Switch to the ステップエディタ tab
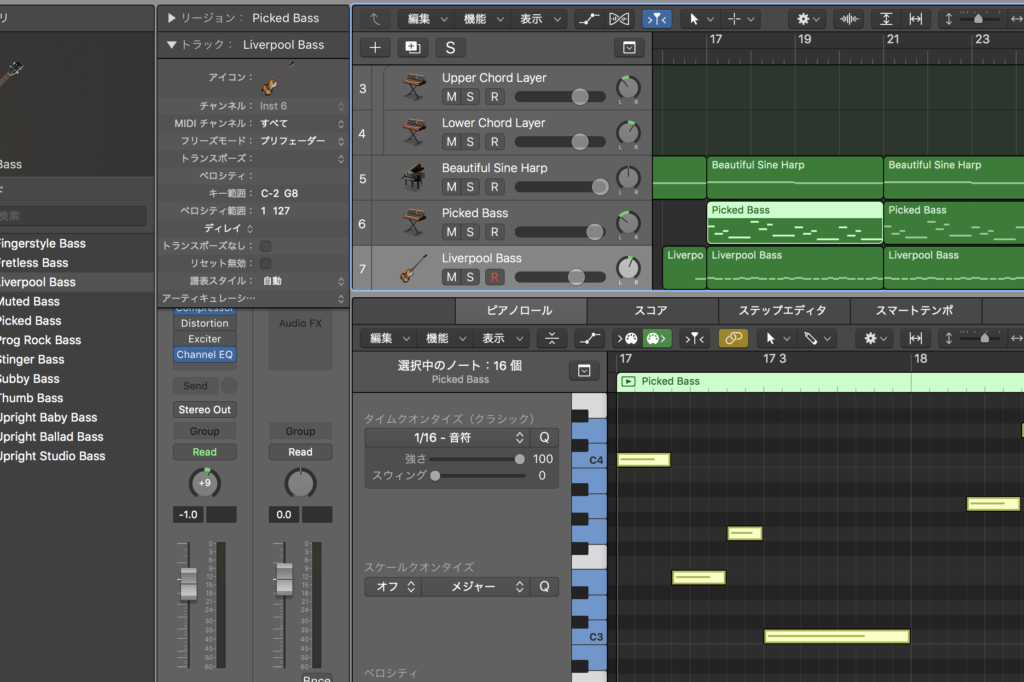Screen dimensions: 1024x682 tap(783, 310)
